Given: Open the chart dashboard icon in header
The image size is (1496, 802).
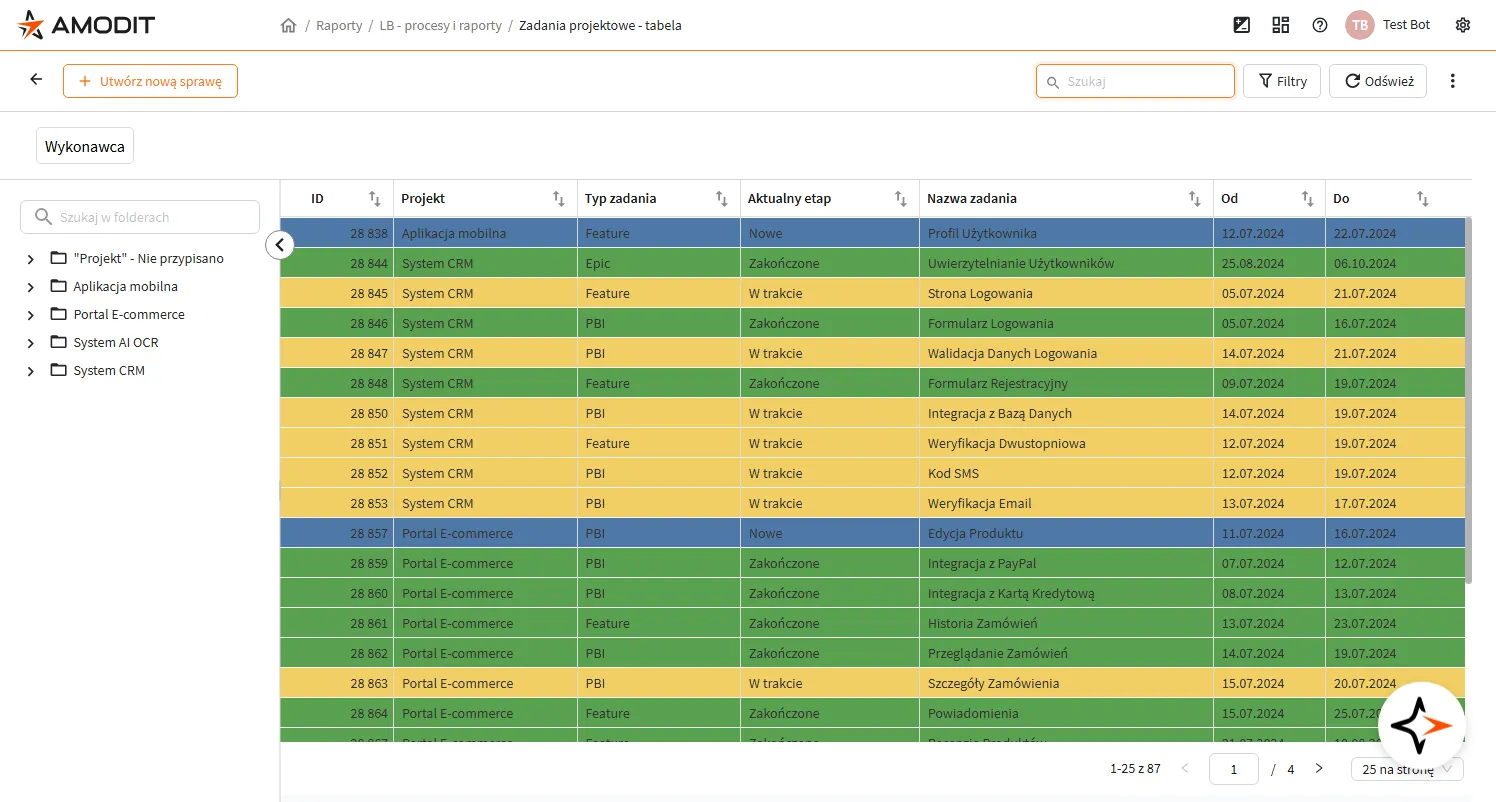Looking at the screenshot, I should [x=1242, y=25].
